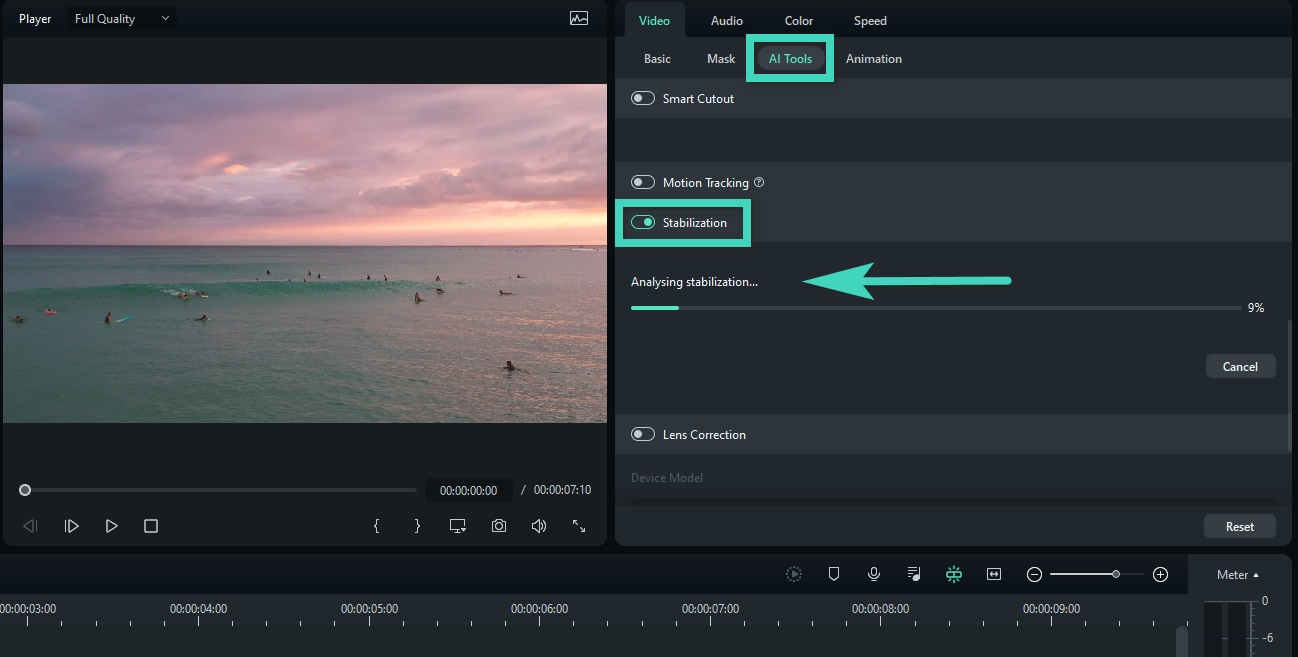This screenshot has height=657, width=1298.
Task: Enable the Smart Cutout toggle
Action: [643, 99]
